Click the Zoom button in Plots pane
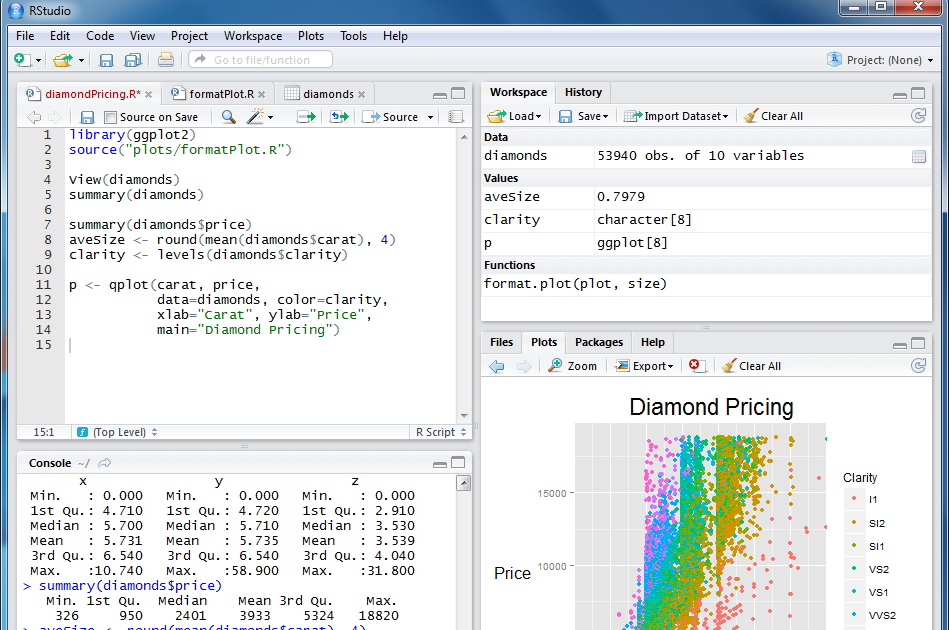949x630 pixels. tap(573, 366)
